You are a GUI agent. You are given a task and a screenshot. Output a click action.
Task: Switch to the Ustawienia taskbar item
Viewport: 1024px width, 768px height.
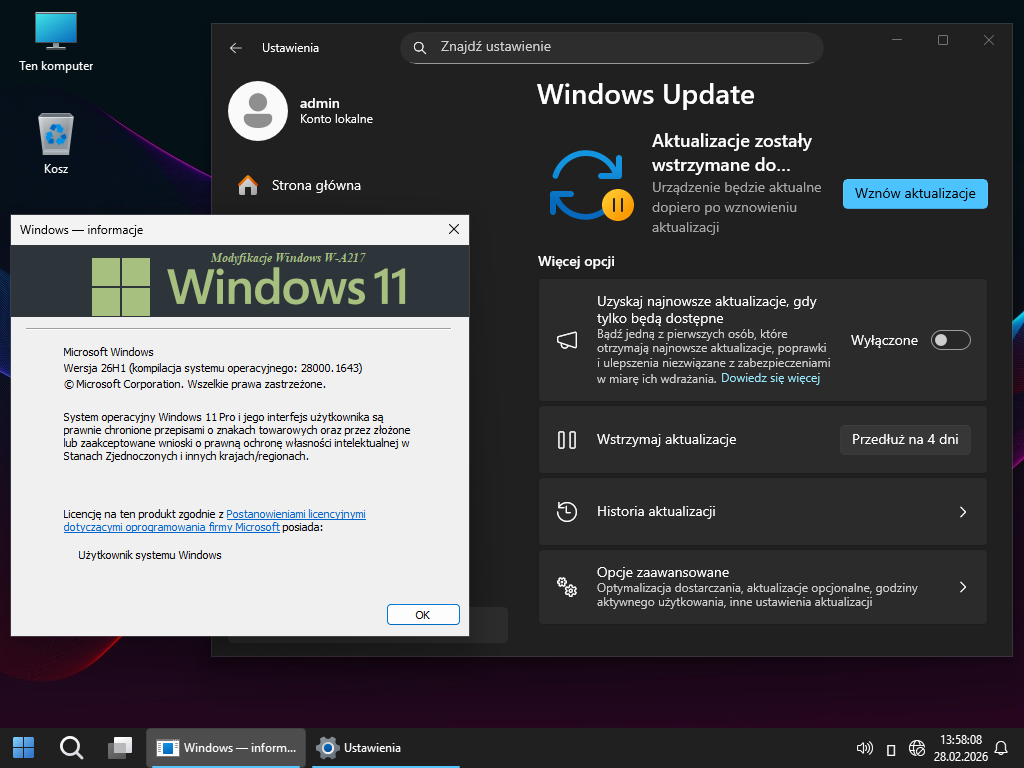click(360, 747)
